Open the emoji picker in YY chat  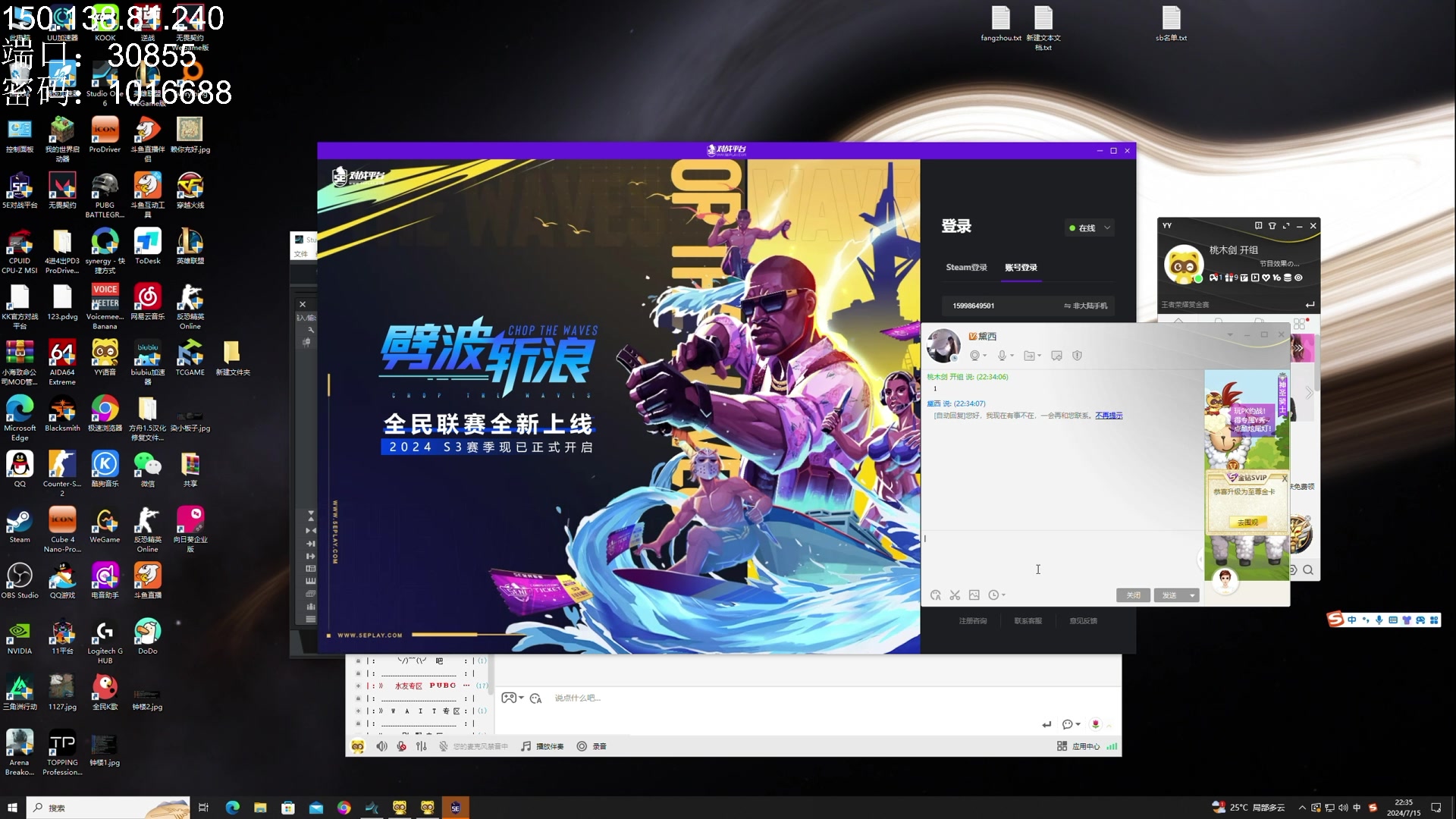(936, 595)
